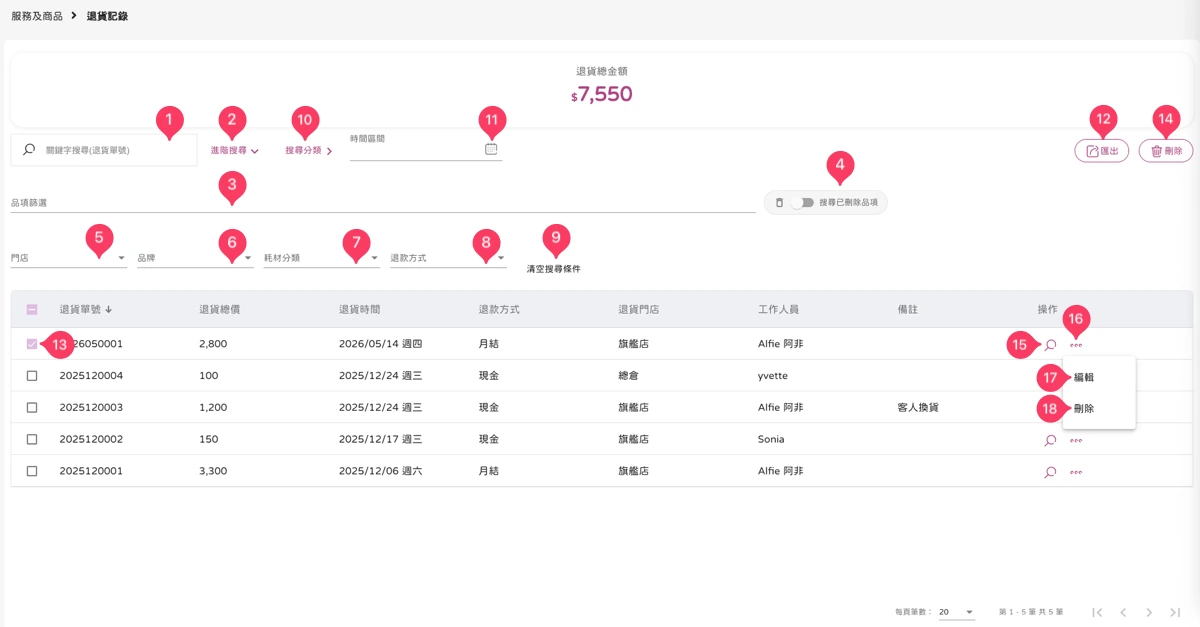View details of return 2025120002 via its magnifier icon
This screenshot has width=1200, height=627.
[x=1050, y=440]
